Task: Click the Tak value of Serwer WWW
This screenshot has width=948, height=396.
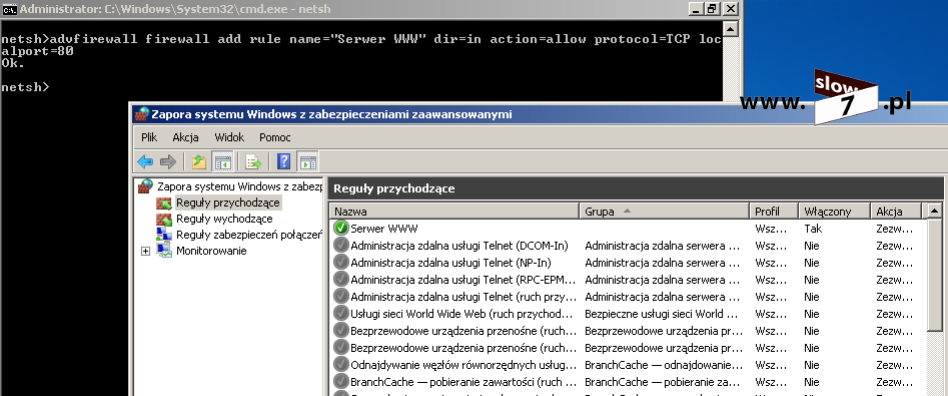Action: pyautogui.click(x=813, y=229)
